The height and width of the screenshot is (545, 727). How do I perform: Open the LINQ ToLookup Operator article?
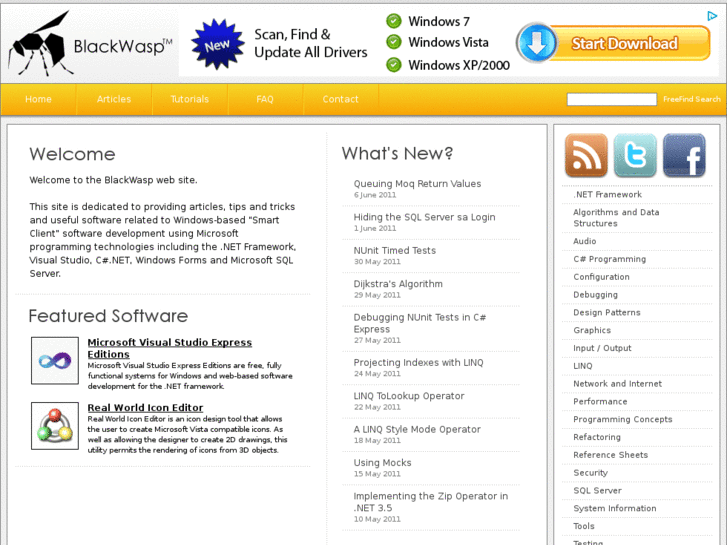tap(409, 396)
